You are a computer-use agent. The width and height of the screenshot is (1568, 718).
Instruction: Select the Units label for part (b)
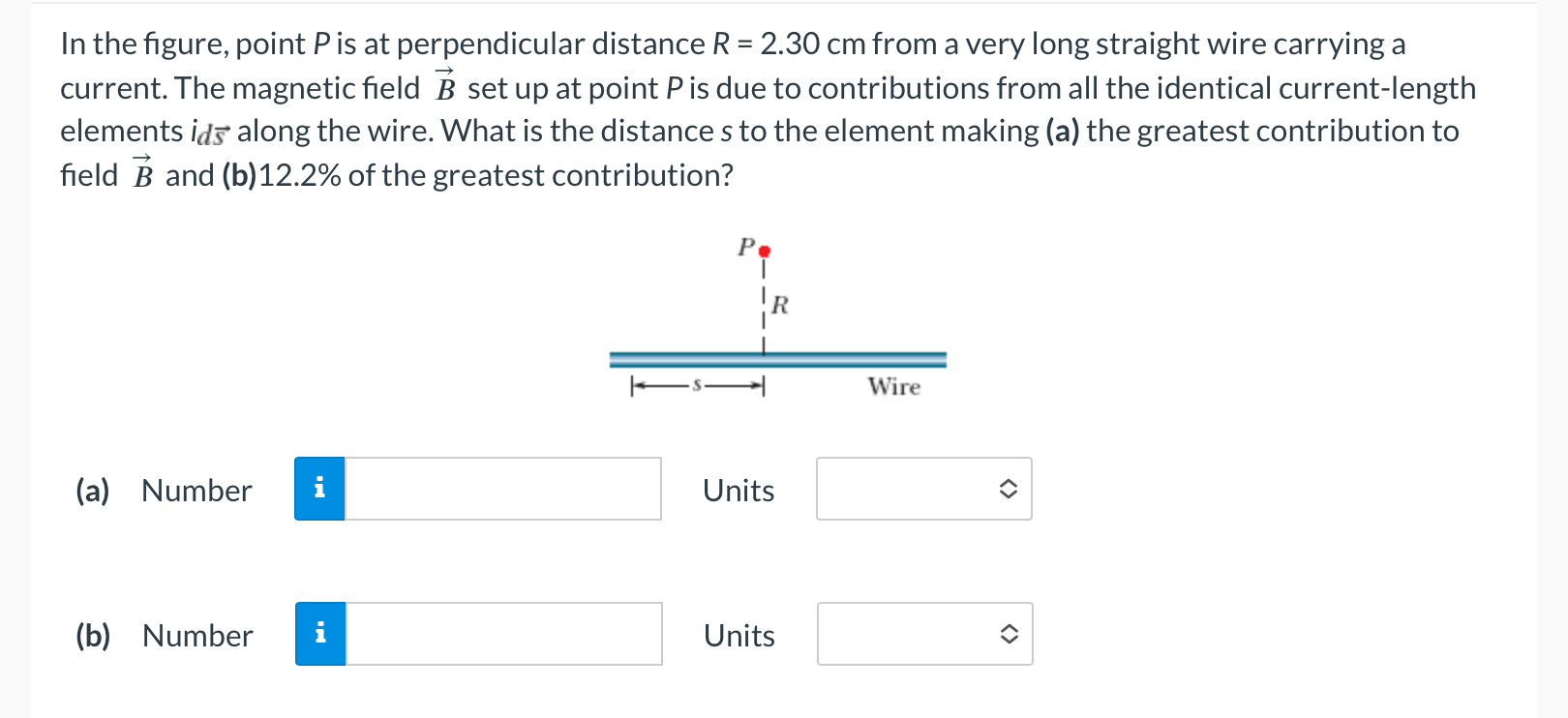pos(739,634)
